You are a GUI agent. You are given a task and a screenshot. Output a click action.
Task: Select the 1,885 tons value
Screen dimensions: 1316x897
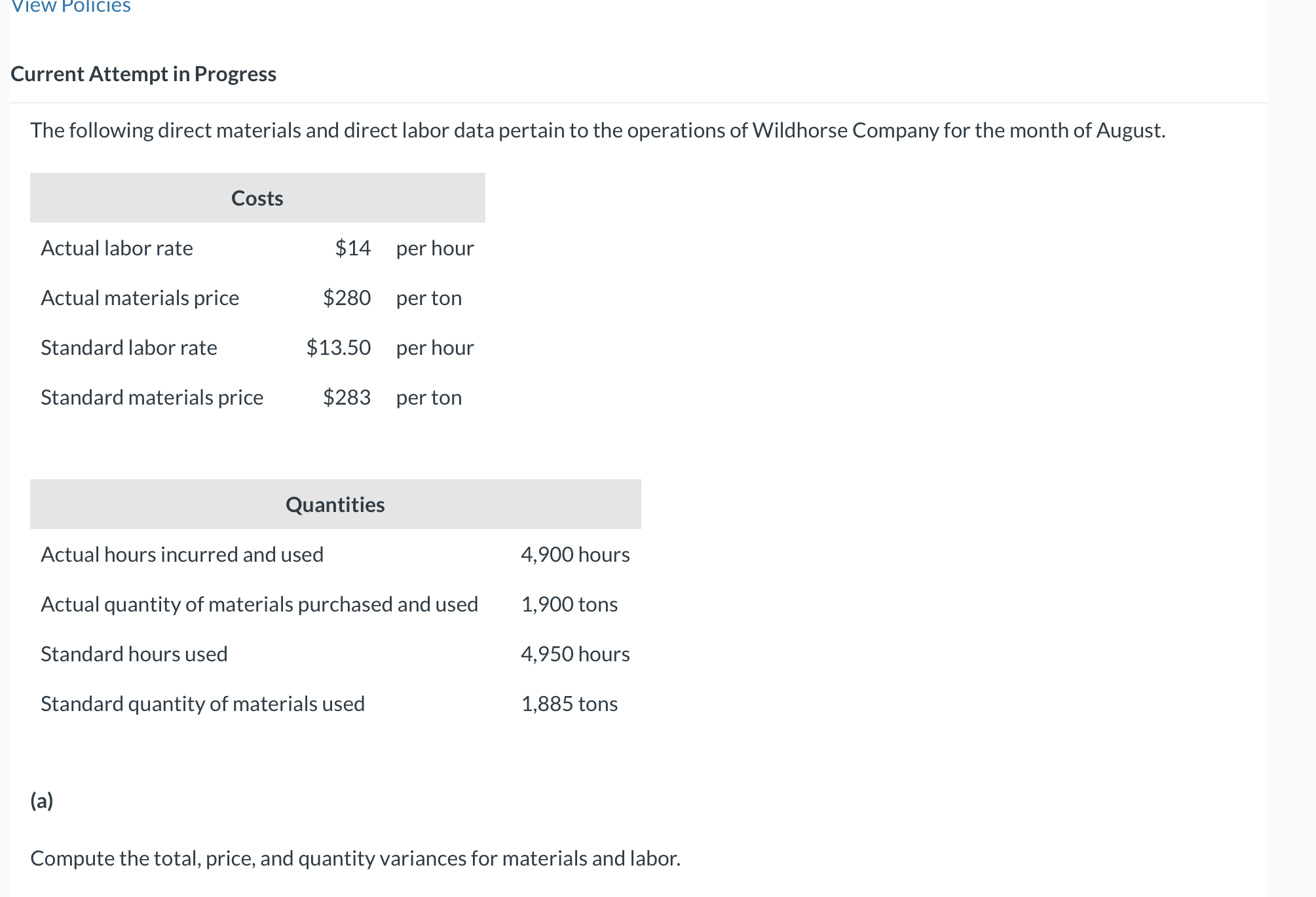point(568,704)
